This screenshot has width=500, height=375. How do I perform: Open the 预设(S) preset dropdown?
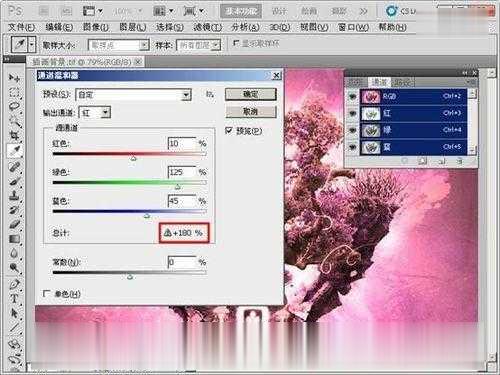tap(186, 95)
